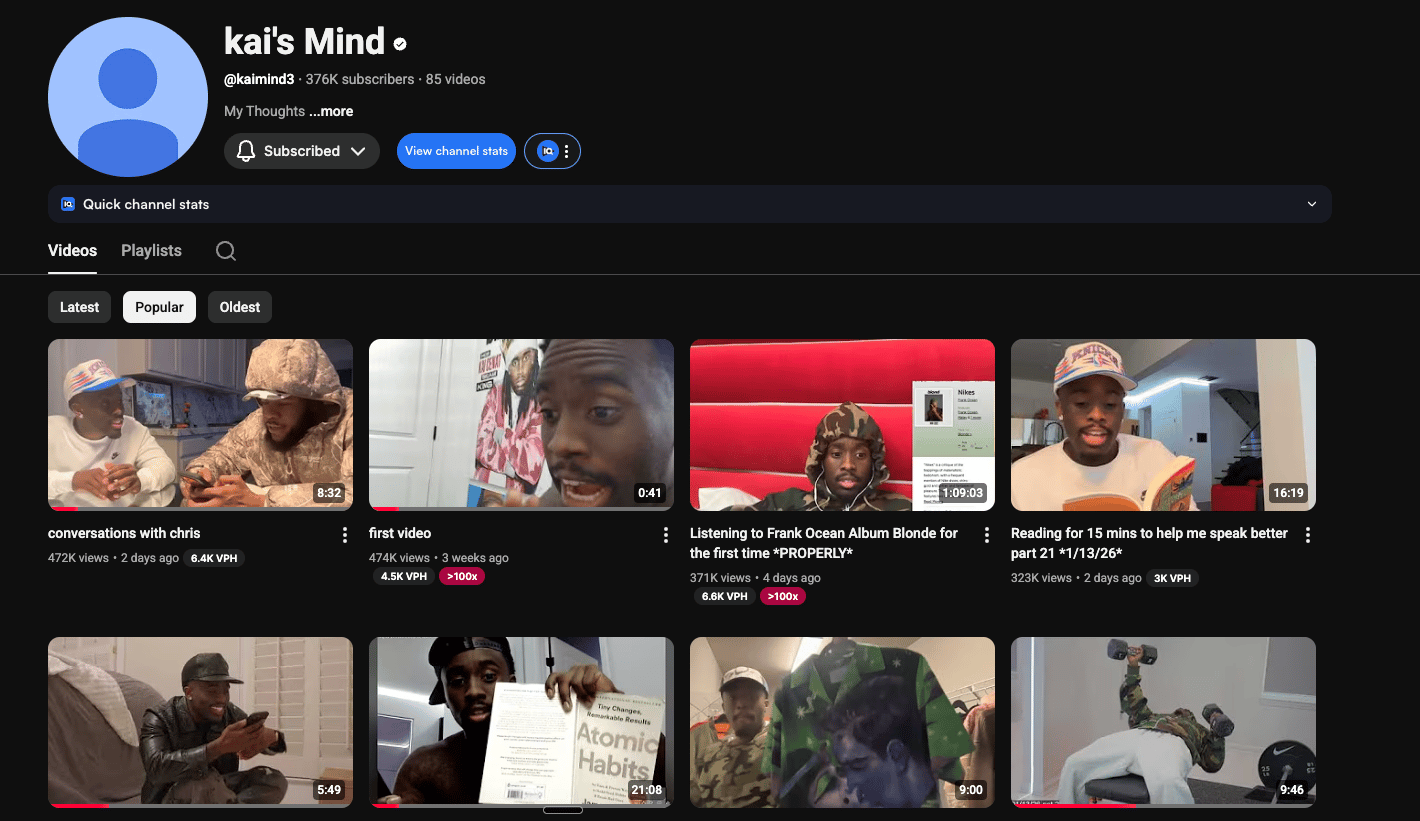1420x821 pixels.
Task: Open three-dot menu for Reading part 21 video
Action: tap(1308, 535)
